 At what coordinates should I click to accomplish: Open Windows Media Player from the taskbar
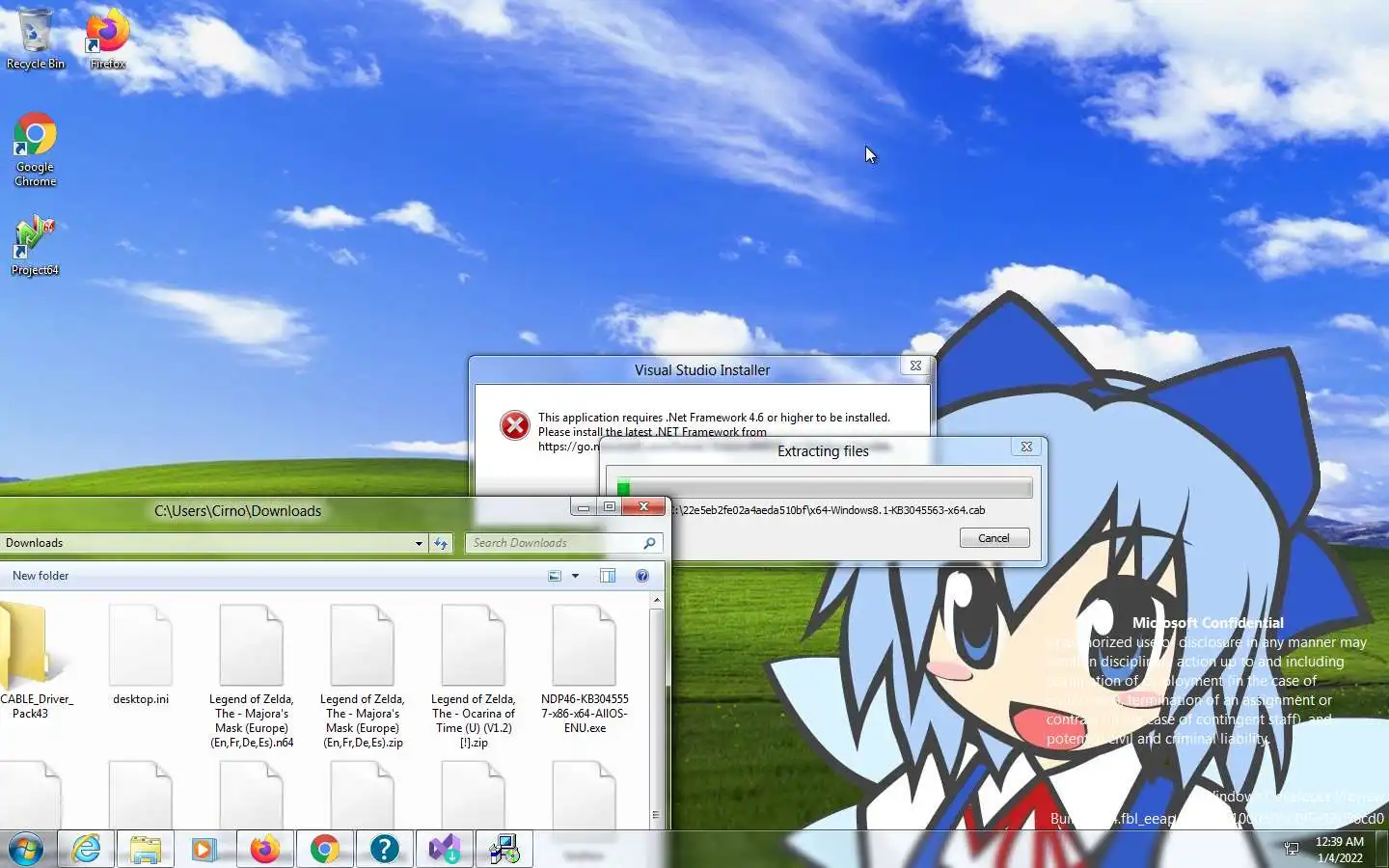click(204, 850)
